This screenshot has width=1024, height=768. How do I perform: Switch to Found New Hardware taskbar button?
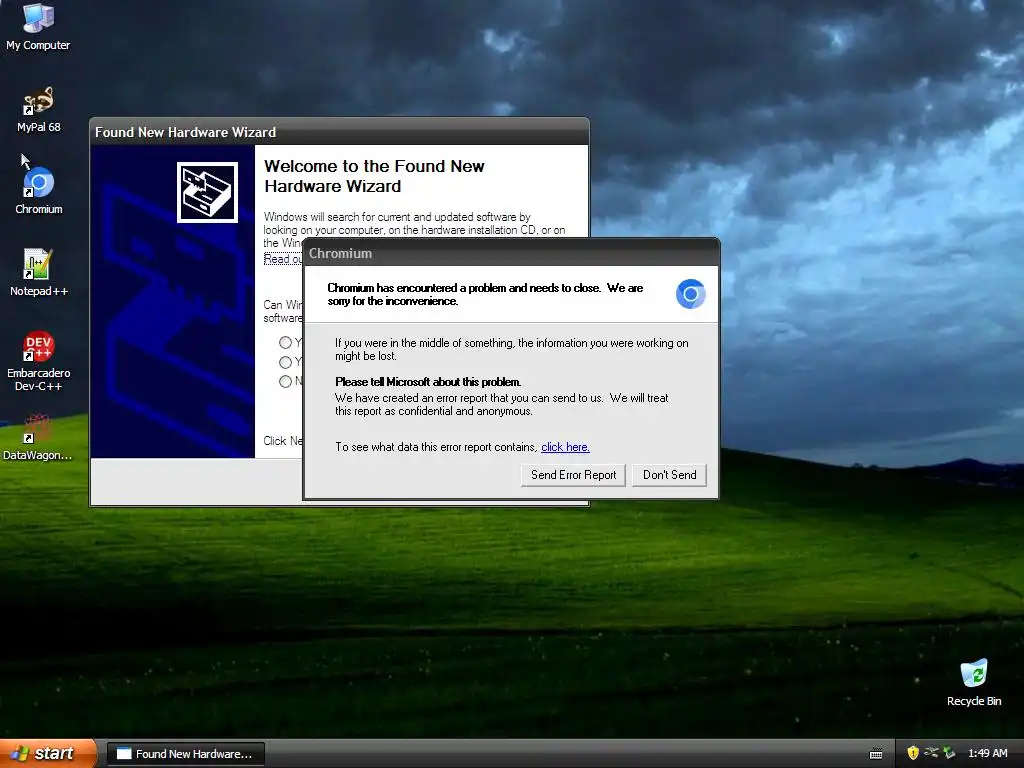click(185, 754)
